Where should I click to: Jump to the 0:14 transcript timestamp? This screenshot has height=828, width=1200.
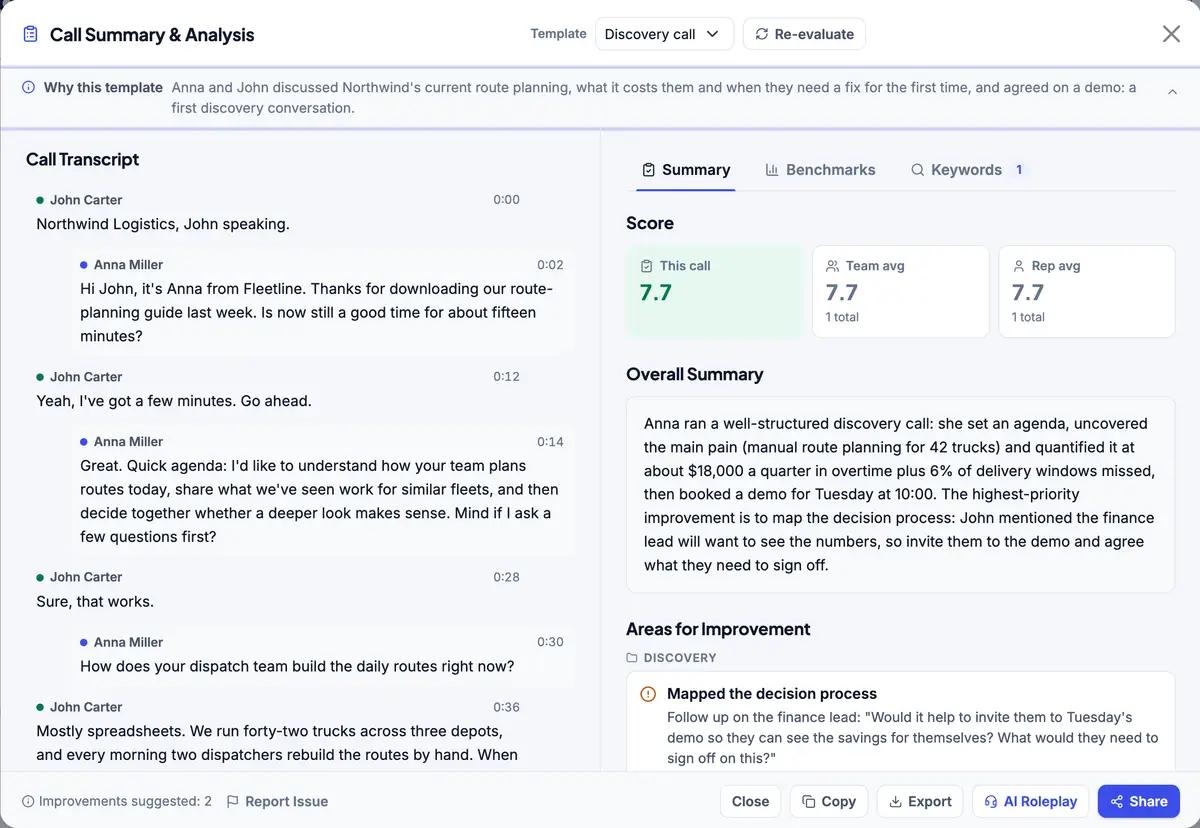click(550, 442)
